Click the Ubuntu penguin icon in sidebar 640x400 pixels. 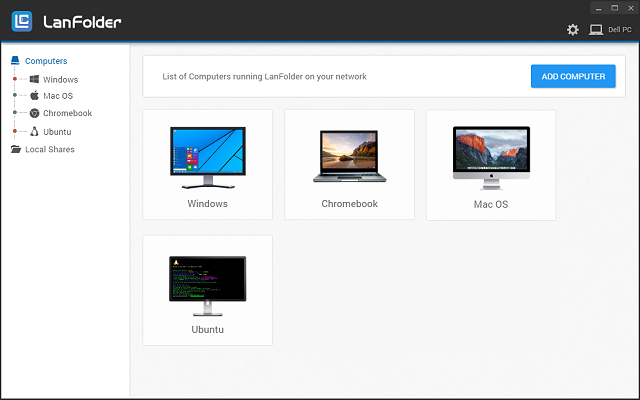[x=34, y=131]
